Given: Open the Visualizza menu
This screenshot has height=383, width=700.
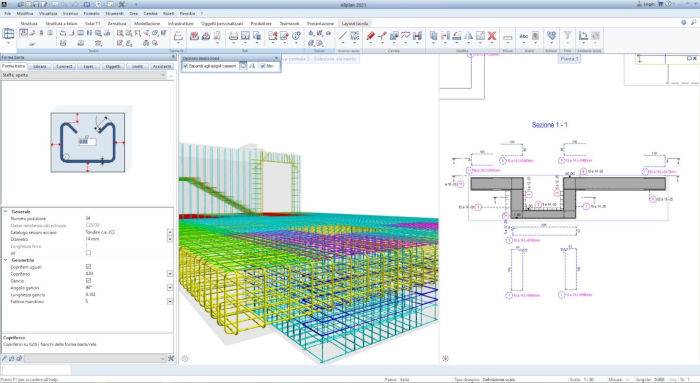Looking at the screenshot, I should (x=48, y=13).
